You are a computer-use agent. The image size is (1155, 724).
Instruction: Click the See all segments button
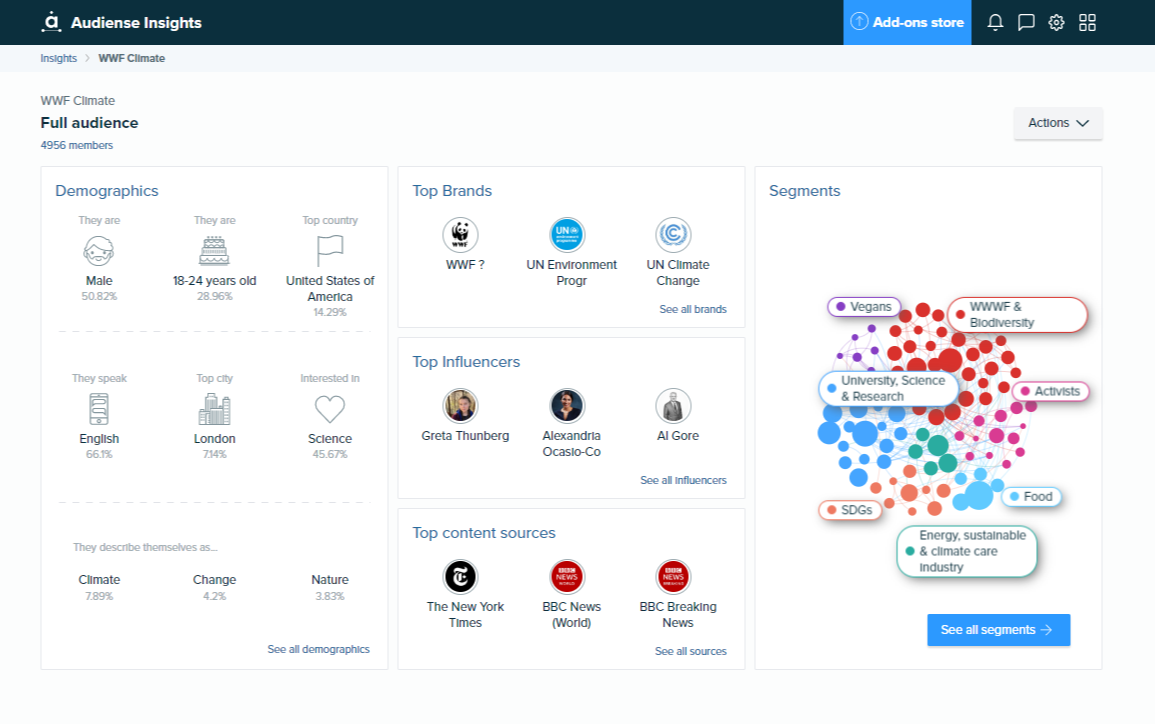tap(998, 630)
